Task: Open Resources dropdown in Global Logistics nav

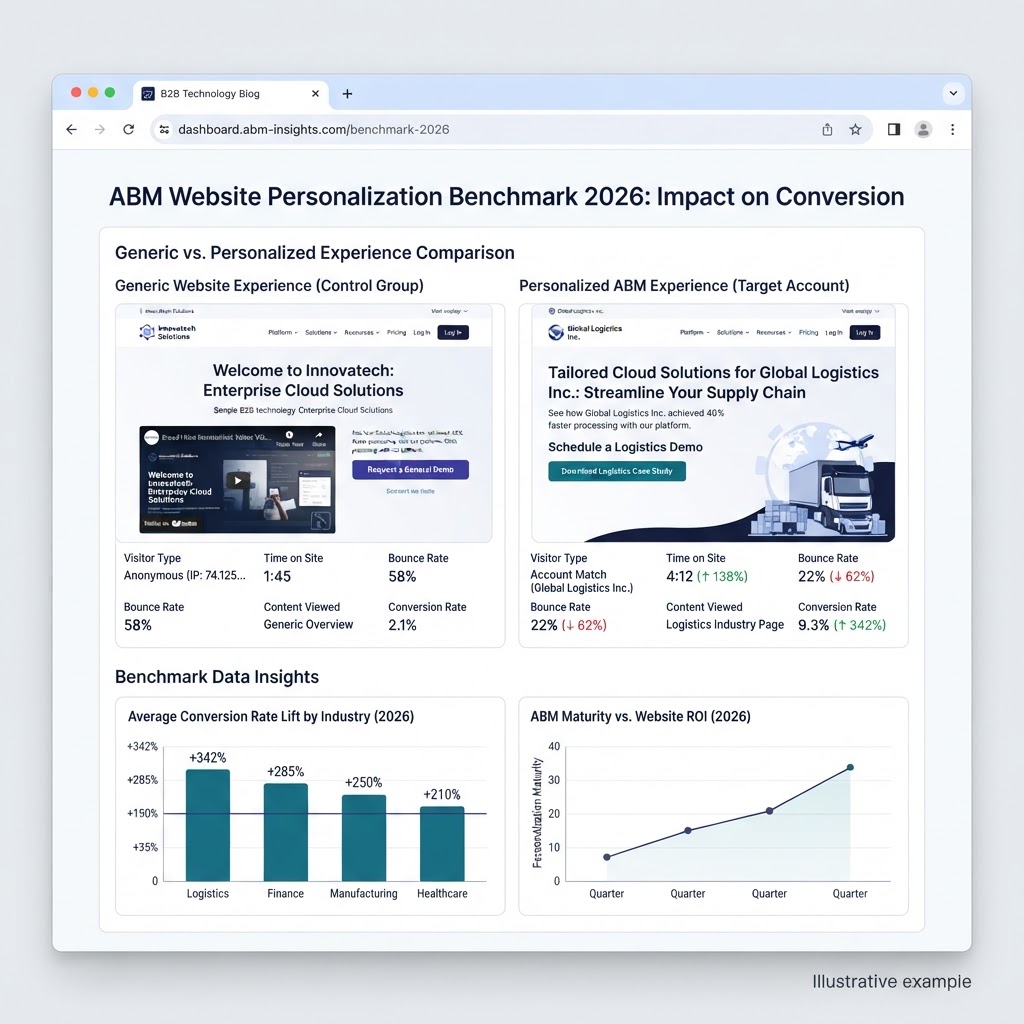Action: [x=774, y=332]
